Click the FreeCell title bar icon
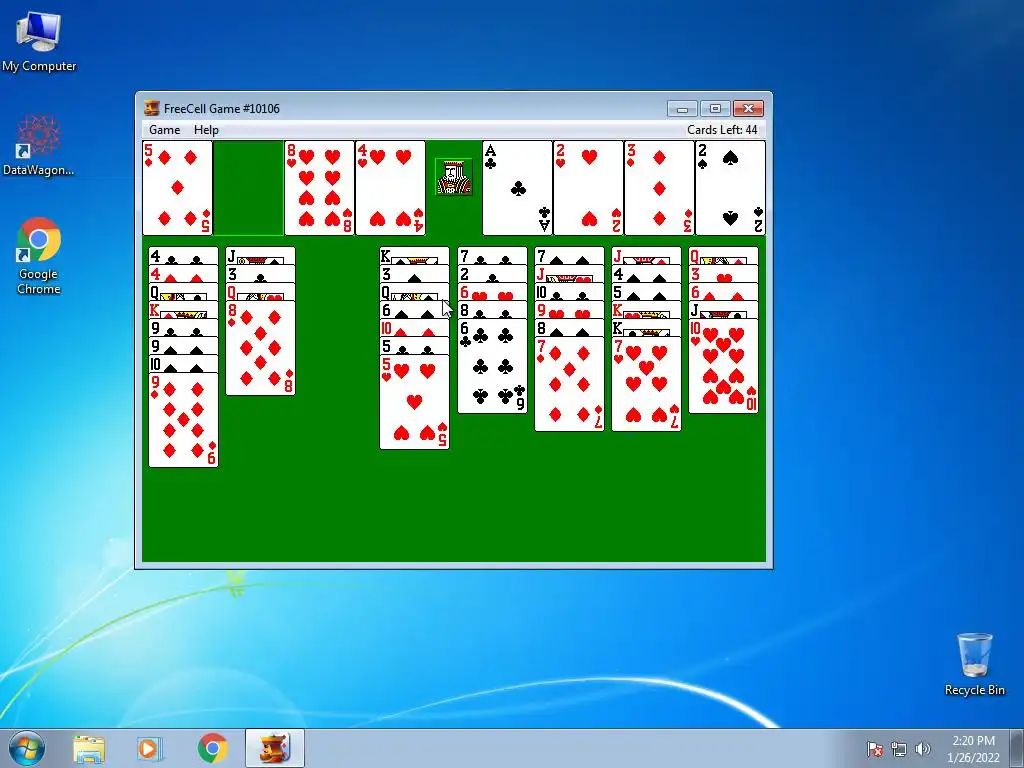The width and height of the screenshot is (1024, 768). 152,108
